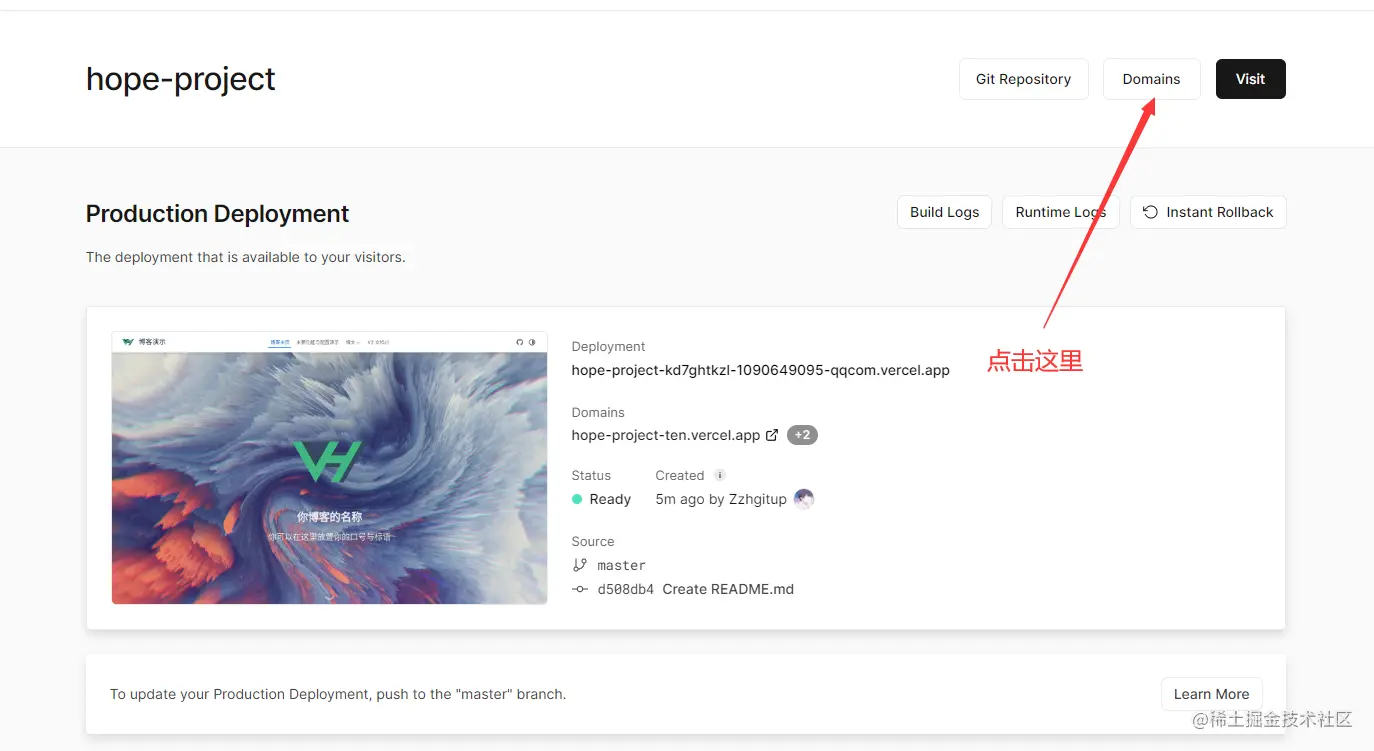
Task: Click the Instant Rollback button
Action: pyautogui.click(x=1208, y=212)
